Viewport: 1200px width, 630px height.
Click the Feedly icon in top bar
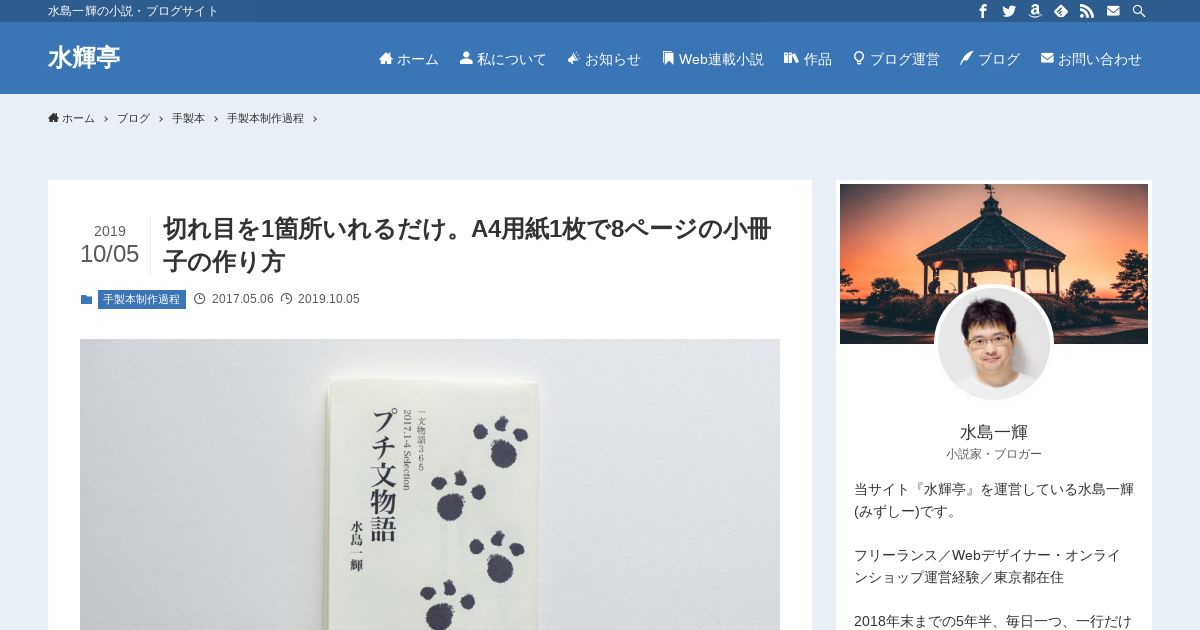pos(1061,11)
